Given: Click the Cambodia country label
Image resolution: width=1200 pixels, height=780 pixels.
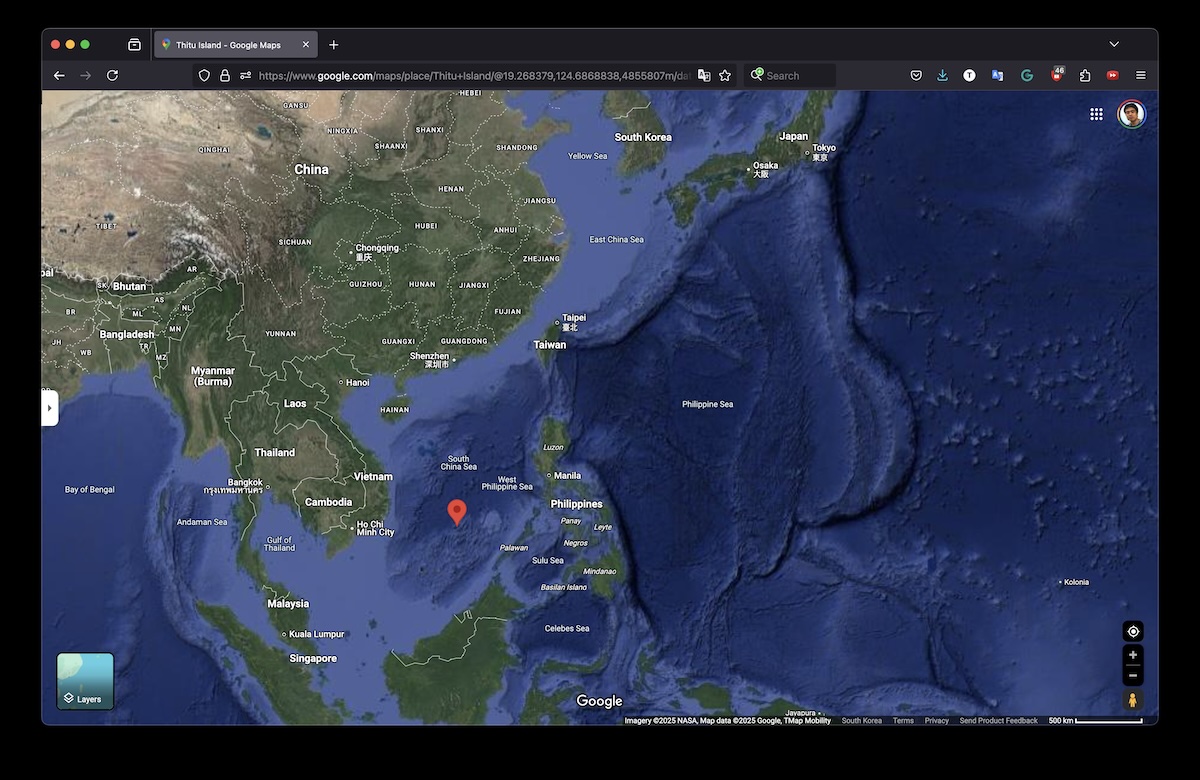Looking at the screenshot, I should (x=329, y=502).
